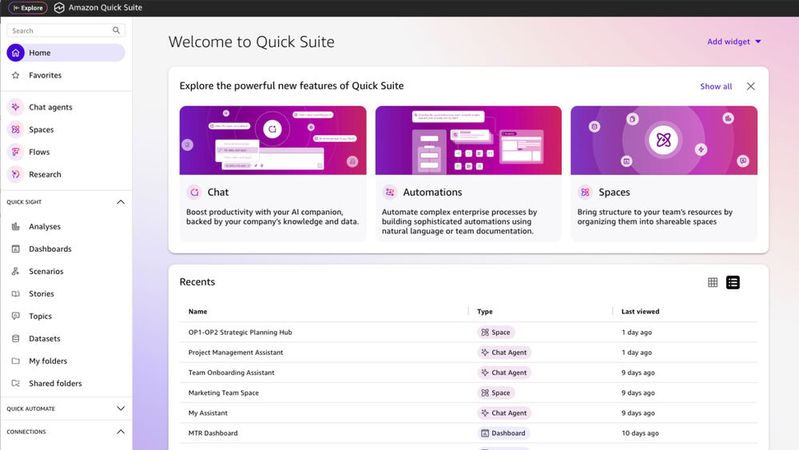Click '10 days ago' for MTR Dashboard
This screenshot has width=799, height=450.
click(640, 433)
